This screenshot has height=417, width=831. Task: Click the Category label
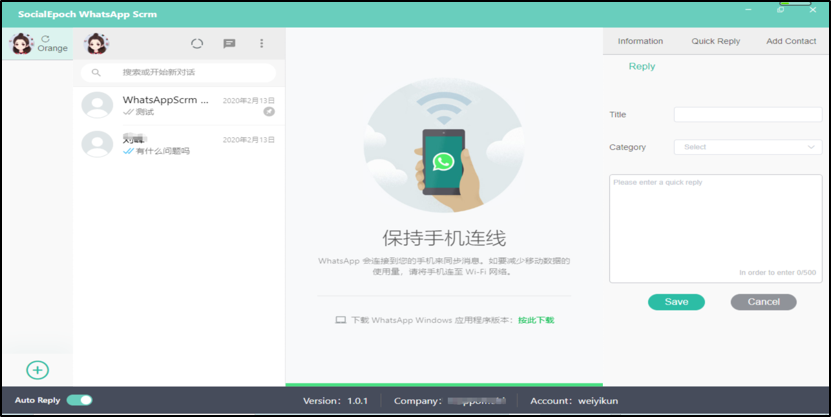627,147
